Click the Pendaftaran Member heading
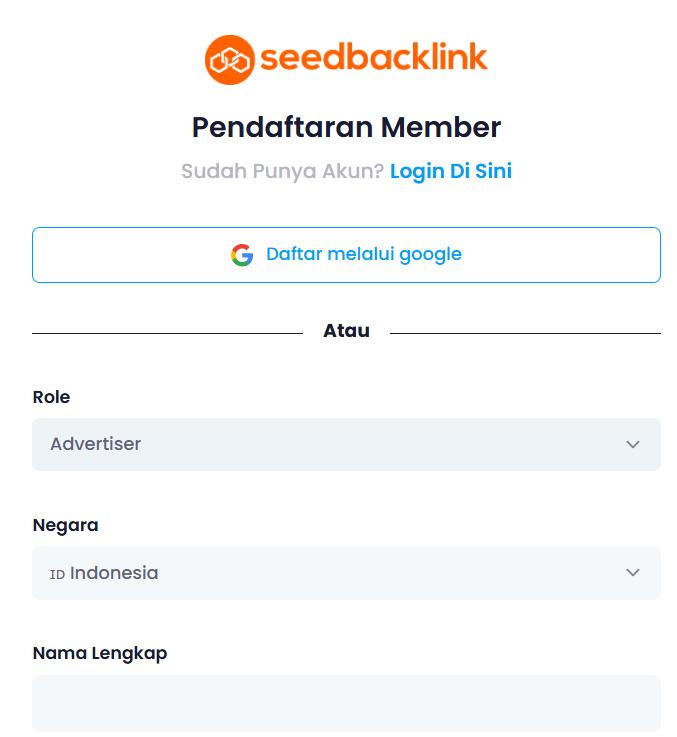 tap(346, 127)
